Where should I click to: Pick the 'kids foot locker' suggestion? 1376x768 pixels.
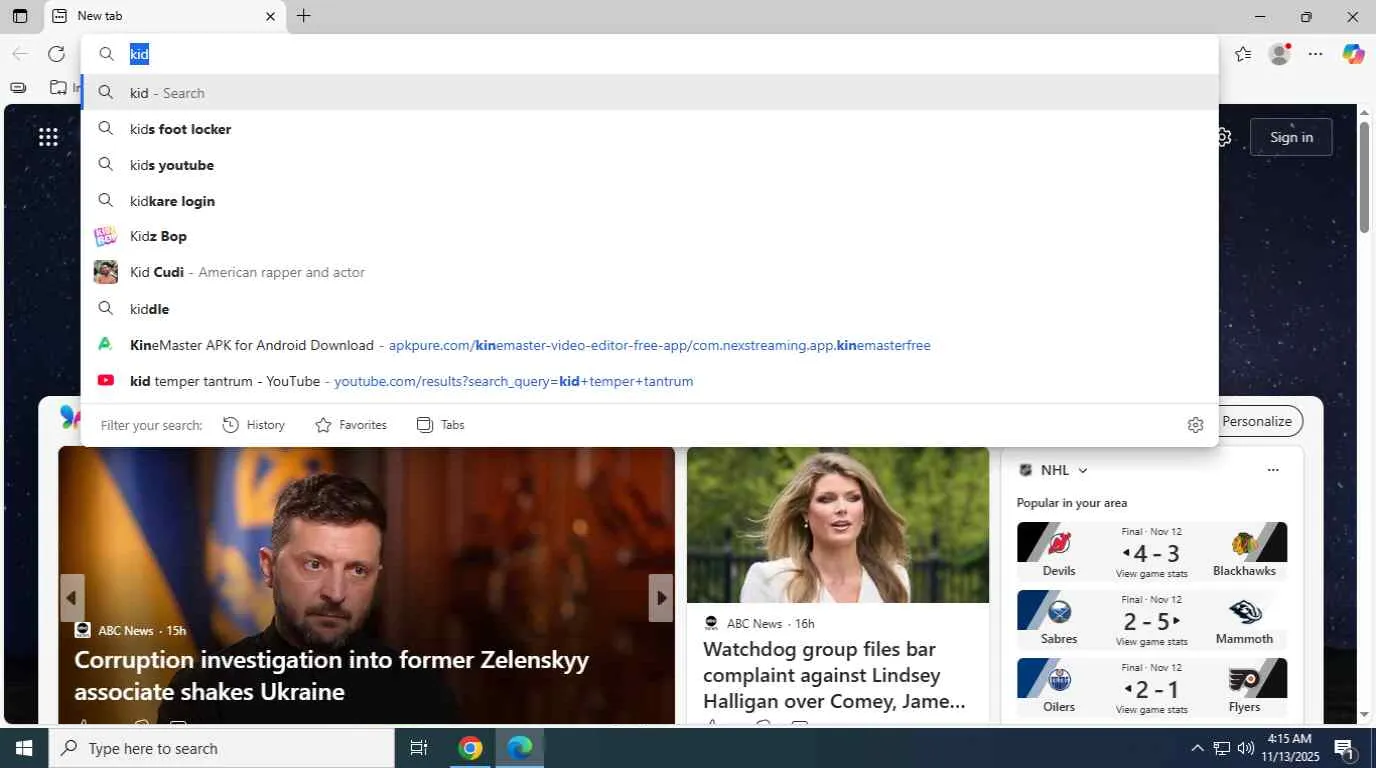(x=650, y=129)
